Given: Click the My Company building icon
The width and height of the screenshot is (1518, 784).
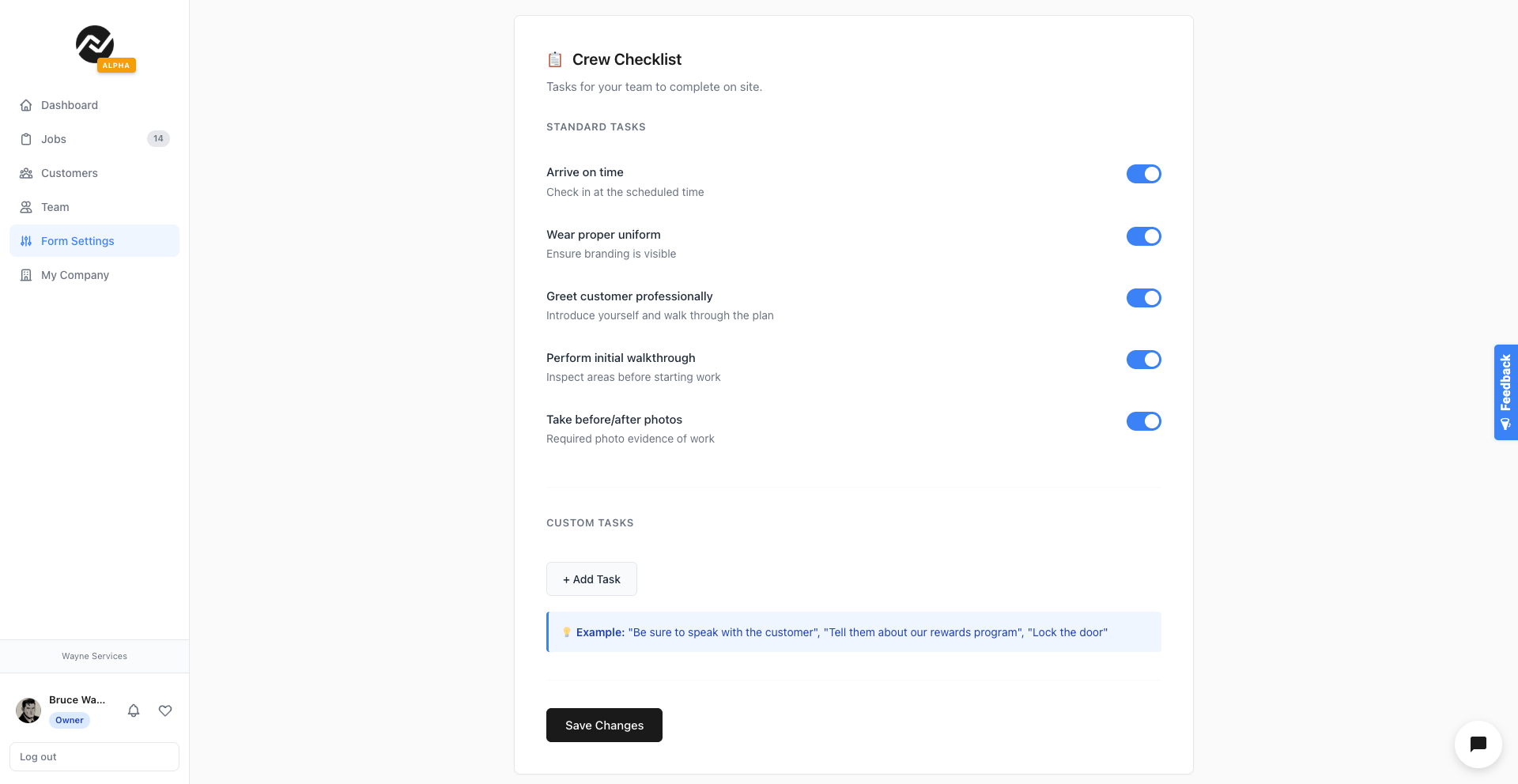Looking at the screenshot, I should pos(26,275).
